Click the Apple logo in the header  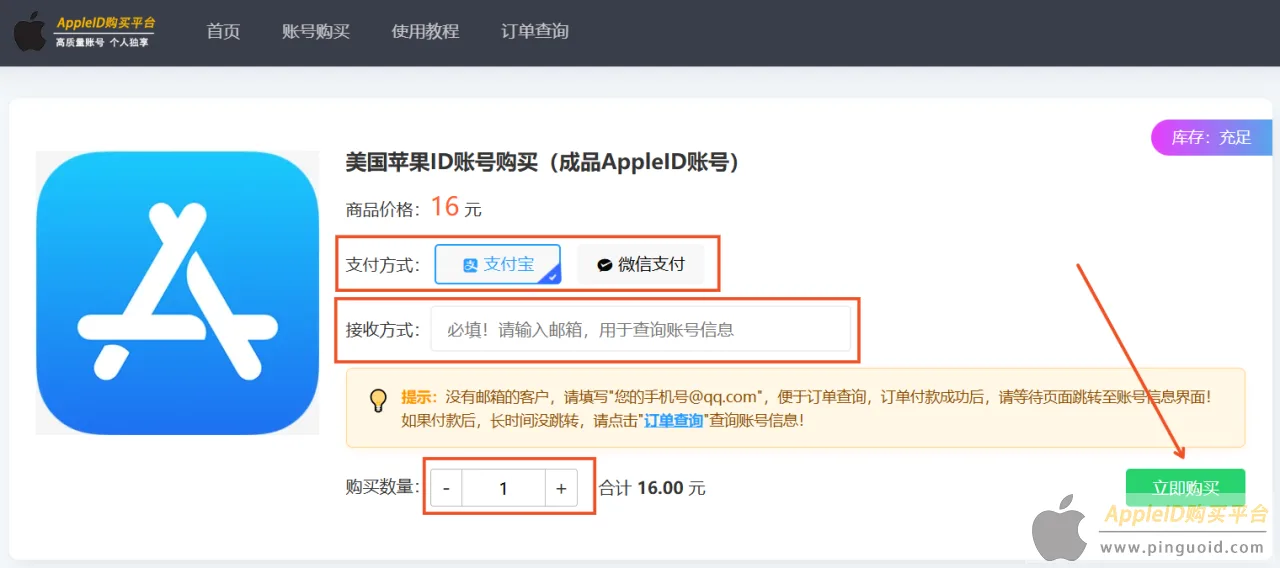[x=30, y=32]
